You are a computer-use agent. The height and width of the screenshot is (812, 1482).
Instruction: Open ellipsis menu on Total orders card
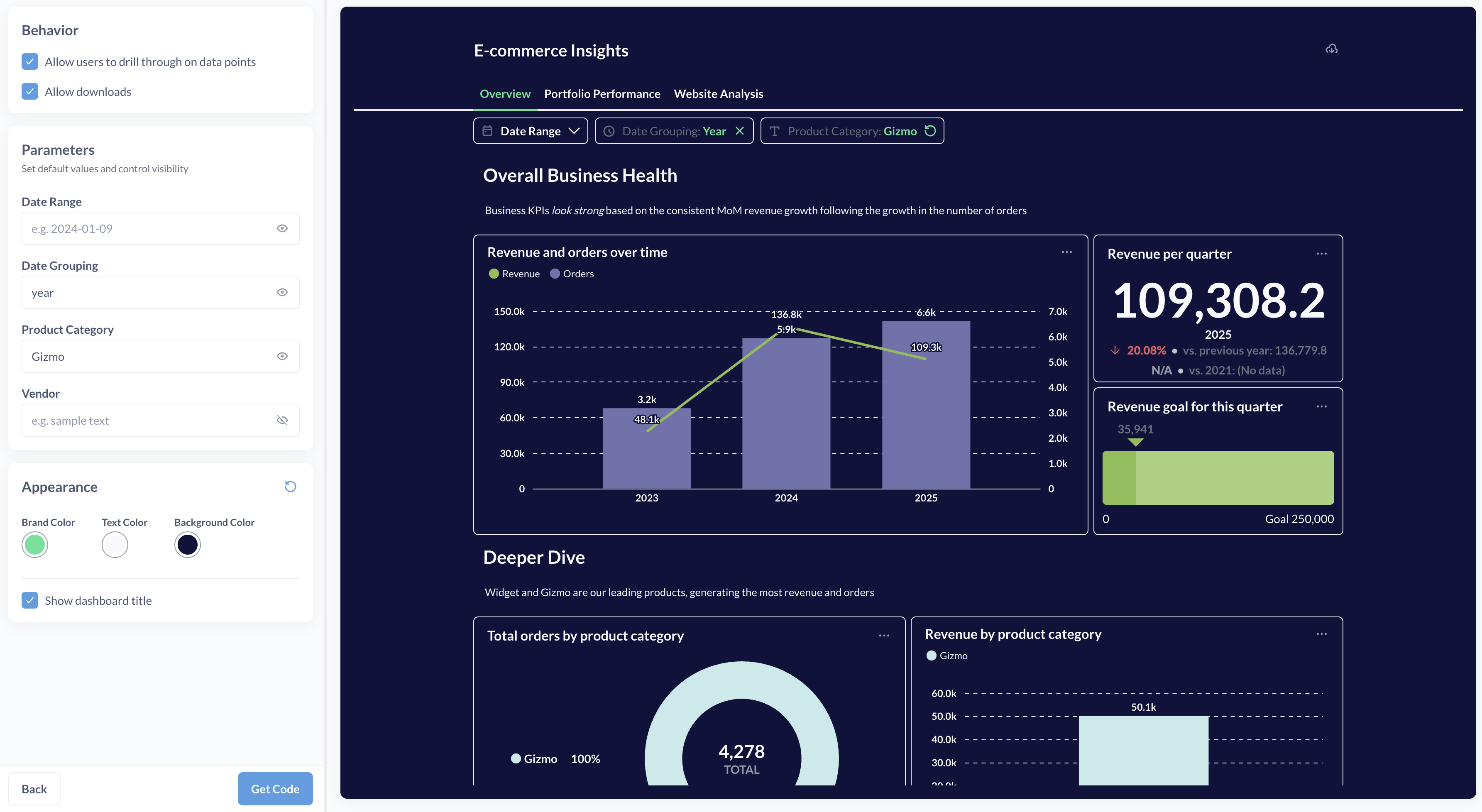point(884,635)
